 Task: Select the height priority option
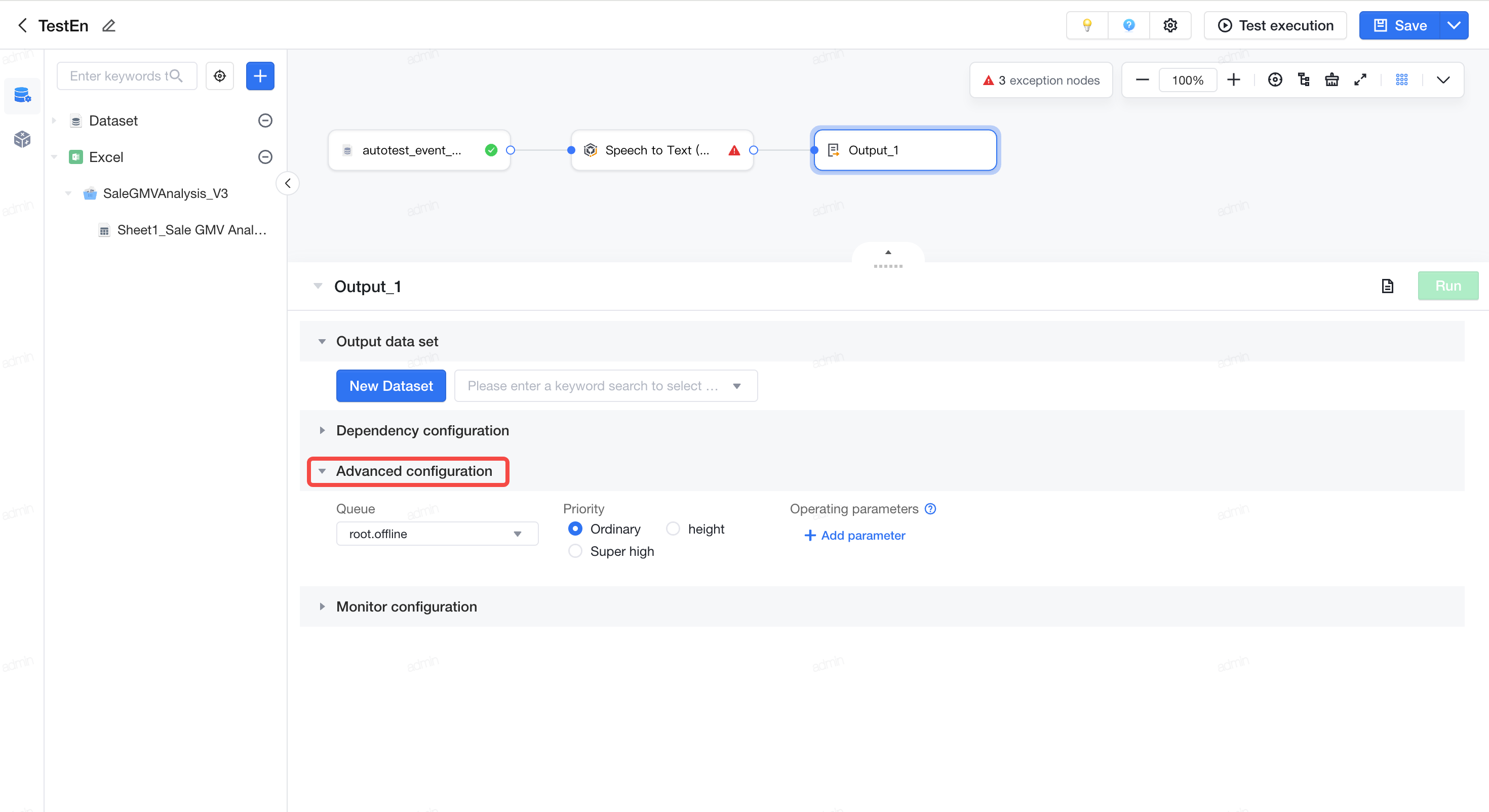(673, 529)
